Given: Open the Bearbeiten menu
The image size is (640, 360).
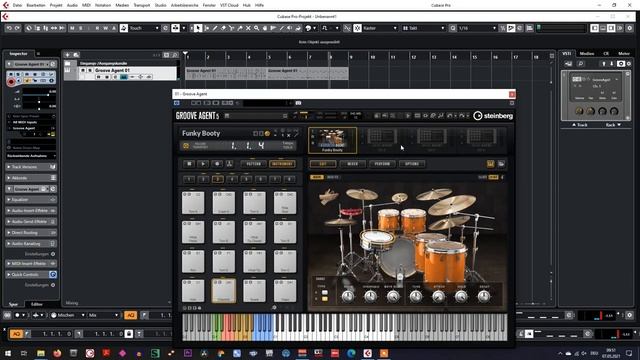Looking at the screenshot, I should (x=36, y=5).
